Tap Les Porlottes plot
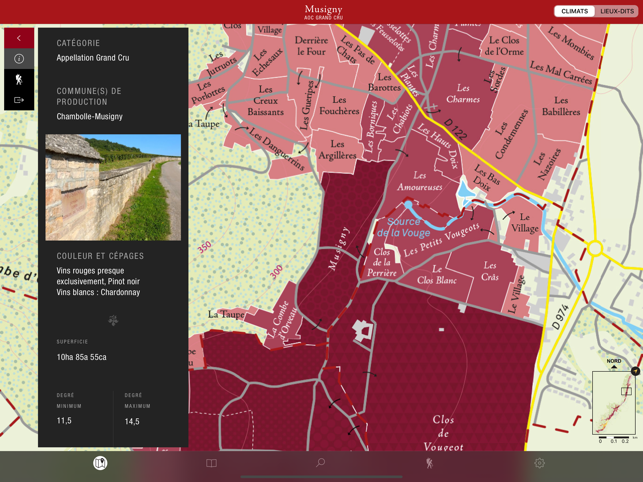The width and height of the screenshot is (643, 482). (208, 93)
